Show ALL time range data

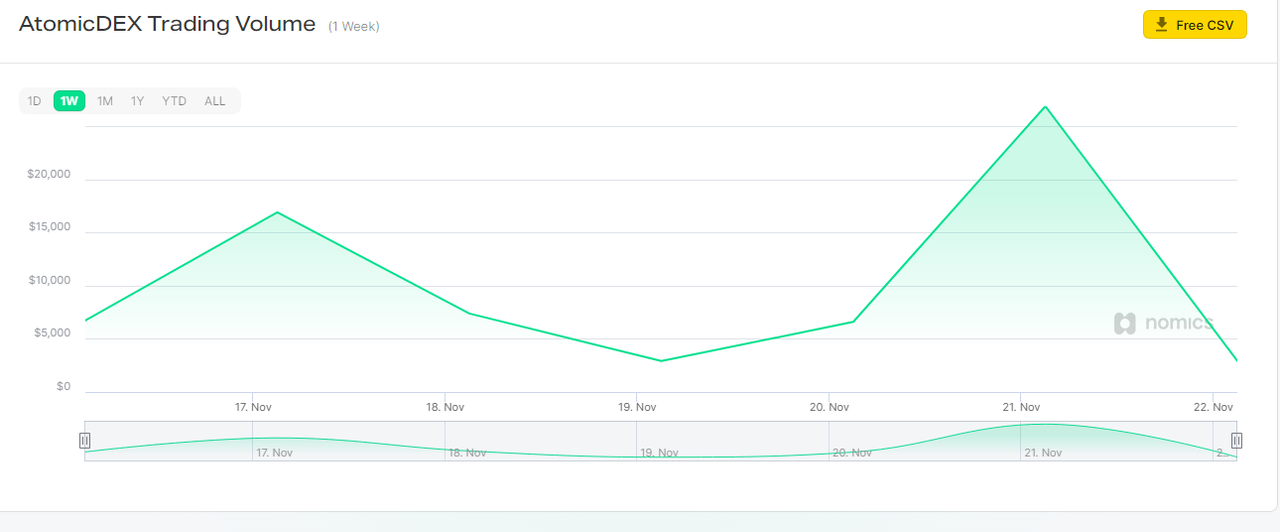pos(215,101)
